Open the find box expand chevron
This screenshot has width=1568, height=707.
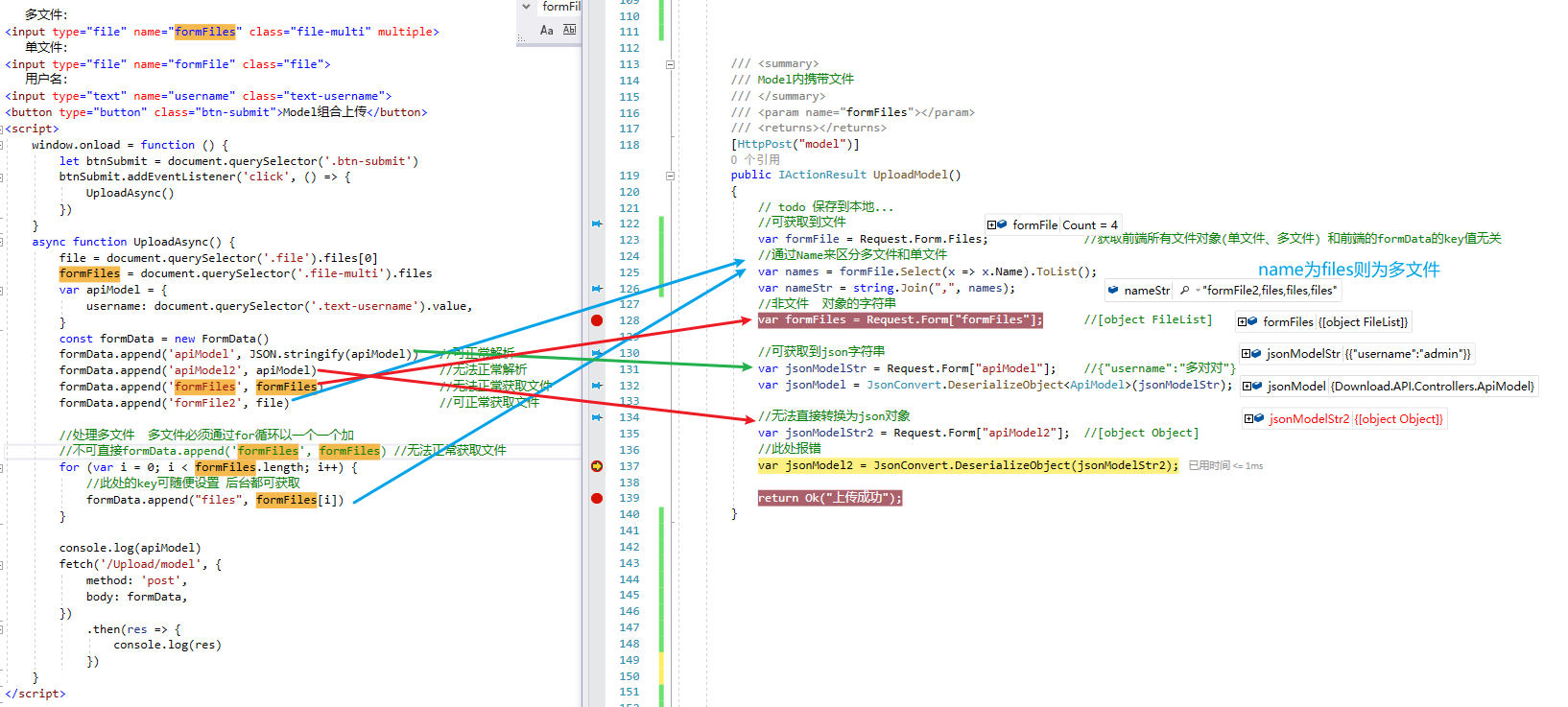(x=526, y=7)
